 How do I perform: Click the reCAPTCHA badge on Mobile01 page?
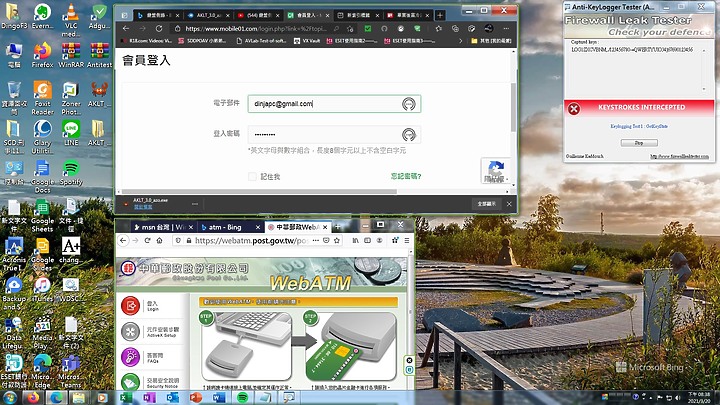(x=495, y=171)
